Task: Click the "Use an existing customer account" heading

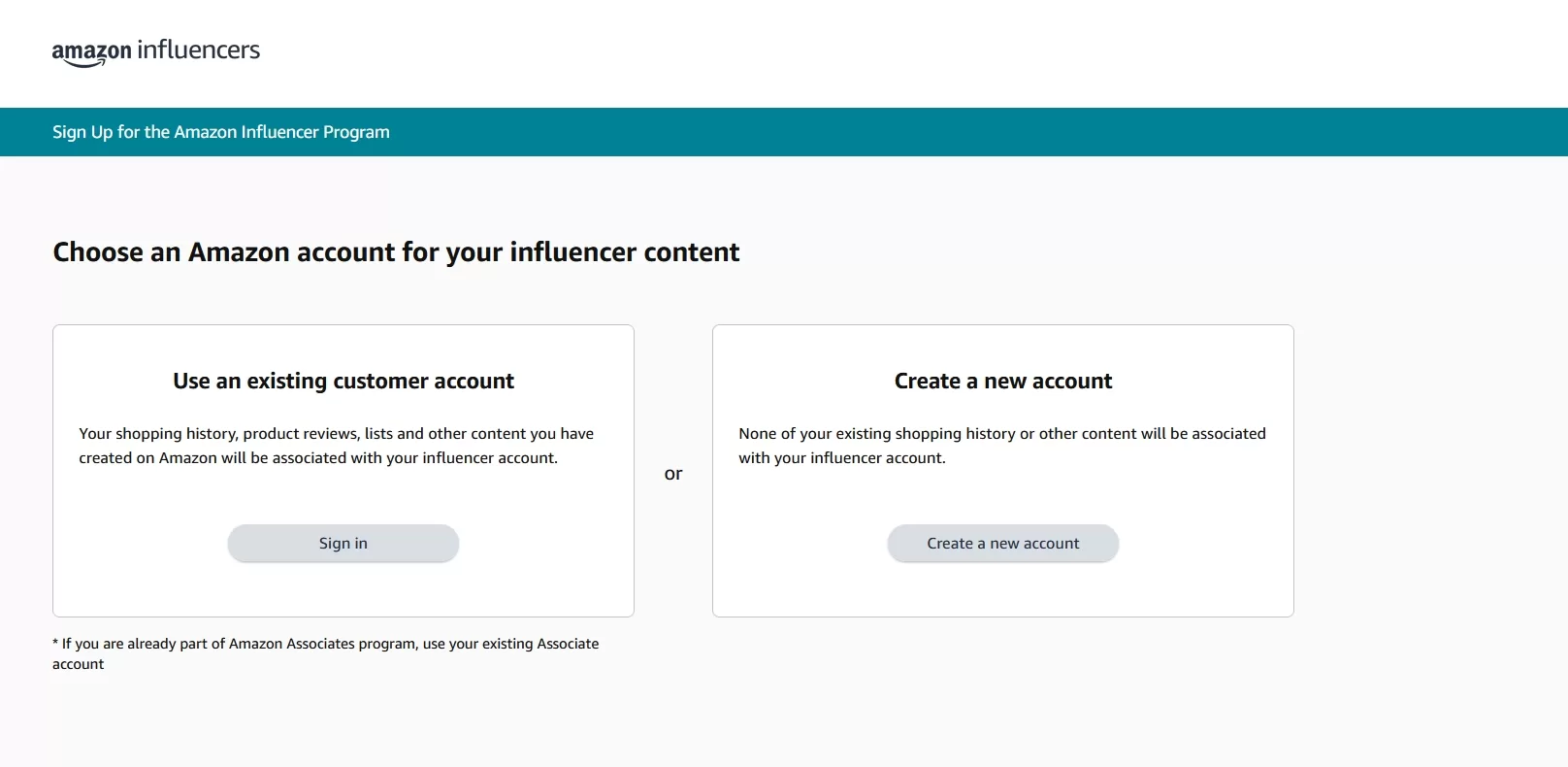Action: coord(343,381)
